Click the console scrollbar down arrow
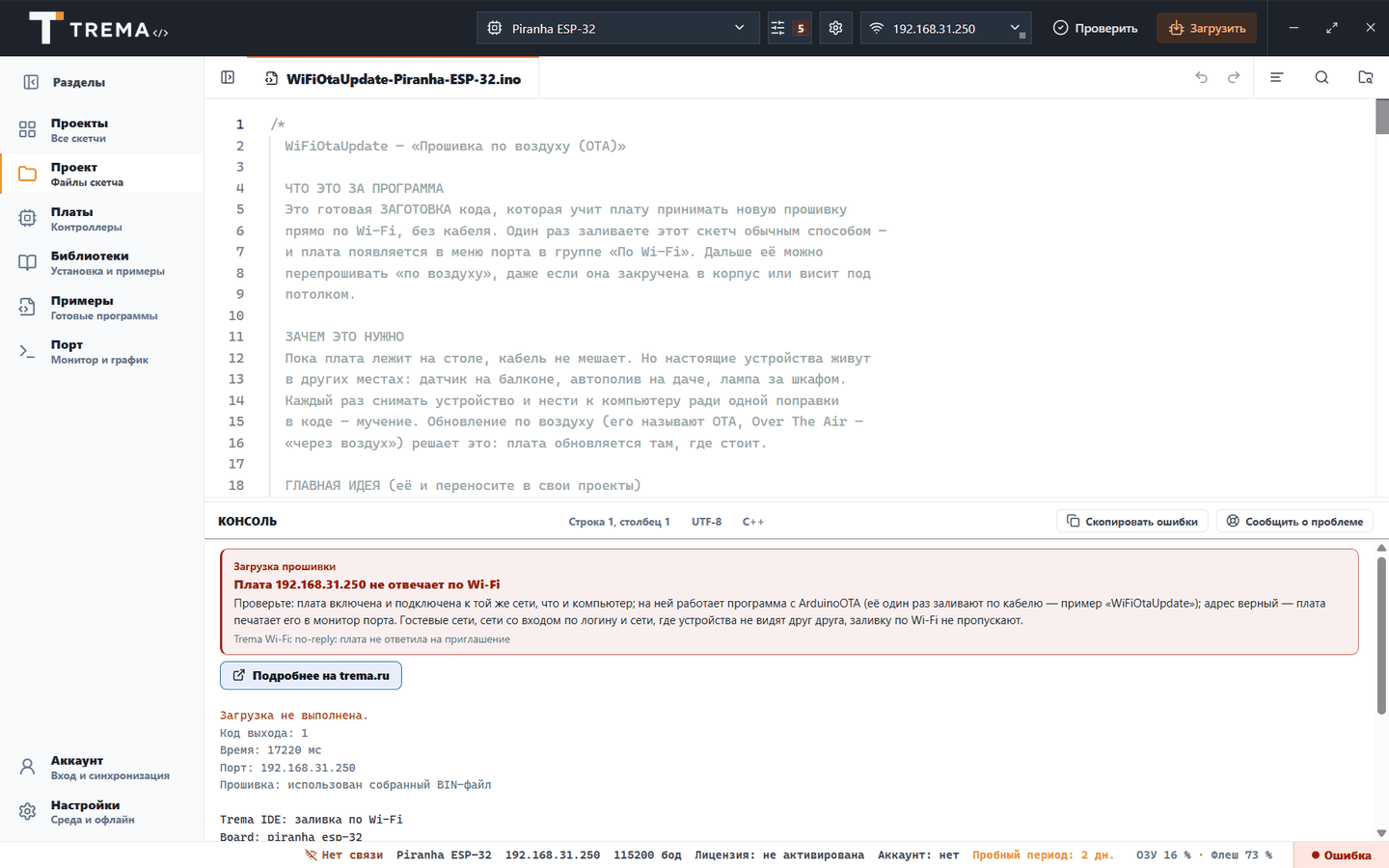 [1381, 833]
